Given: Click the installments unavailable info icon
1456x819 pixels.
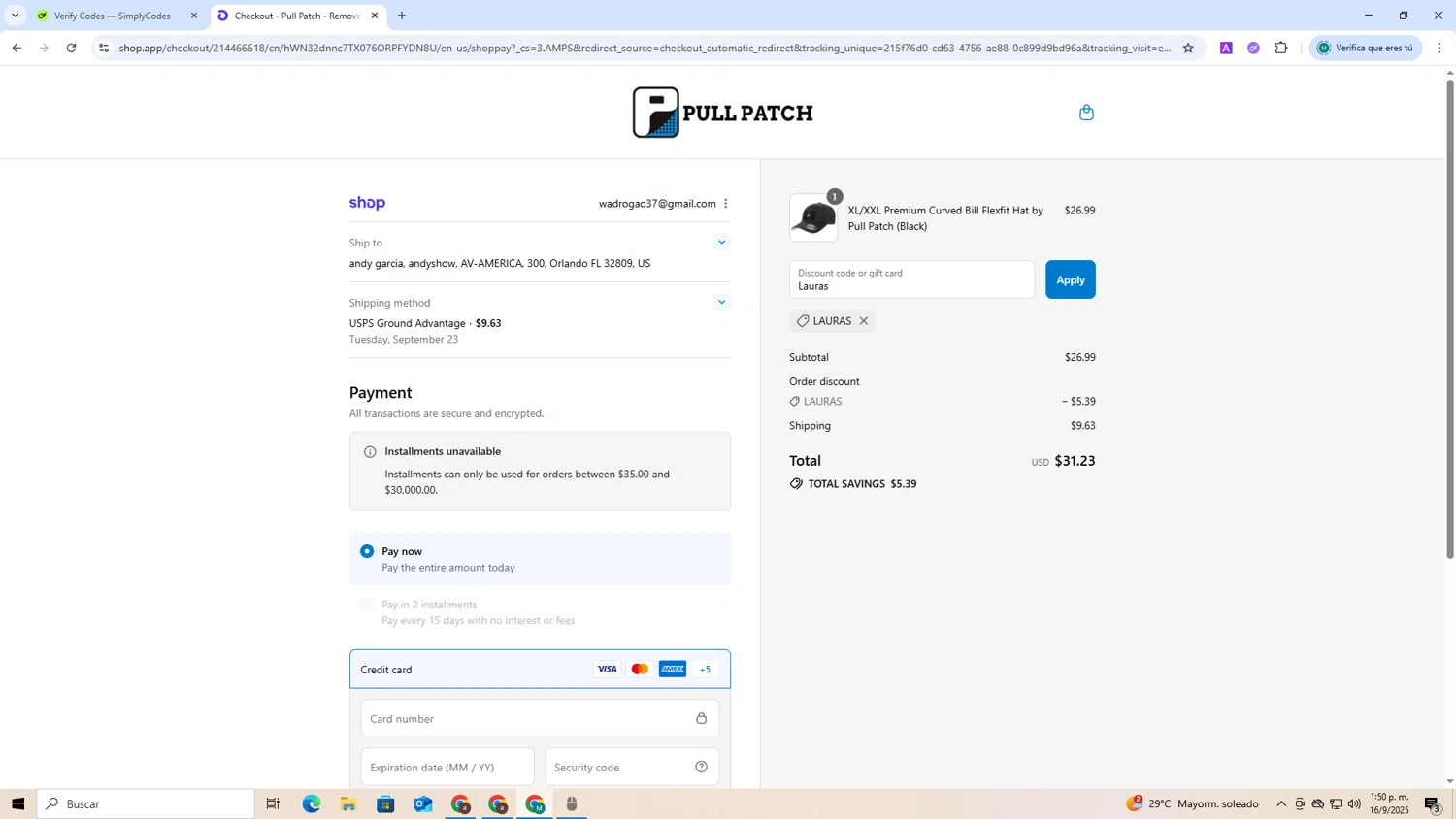Looking at the screenshot, I should pyautogui.click(x=370, y=452).
